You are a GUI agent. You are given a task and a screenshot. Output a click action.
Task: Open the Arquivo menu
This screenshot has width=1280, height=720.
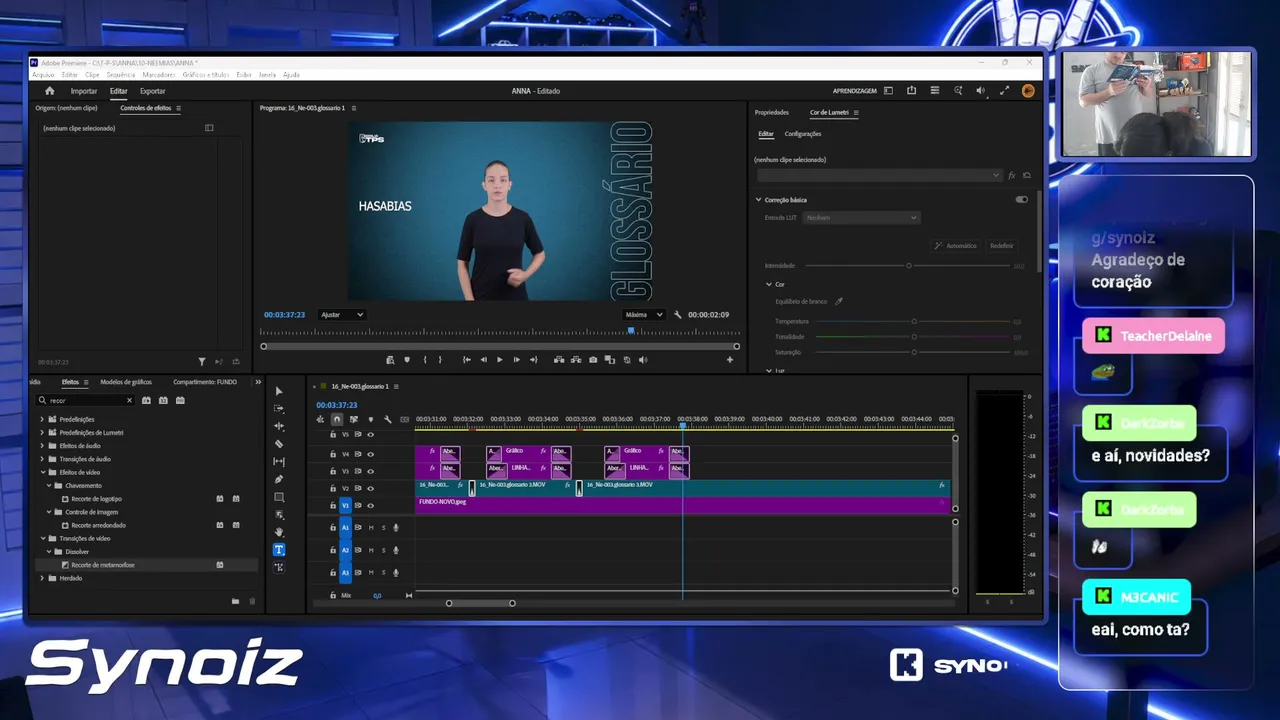tap(43, 75)
